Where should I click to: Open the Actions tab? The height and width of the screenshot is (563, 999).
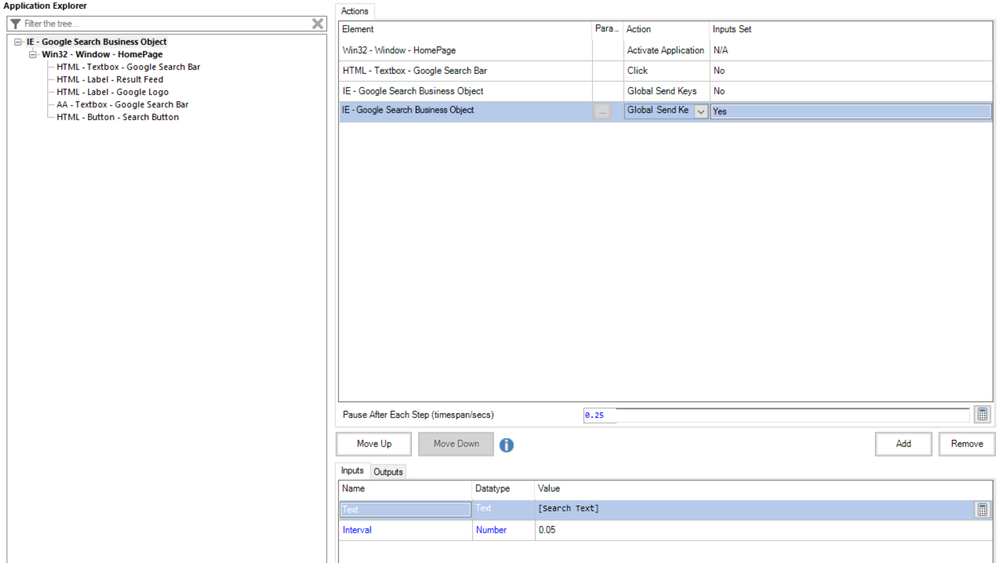click(355, 11)
